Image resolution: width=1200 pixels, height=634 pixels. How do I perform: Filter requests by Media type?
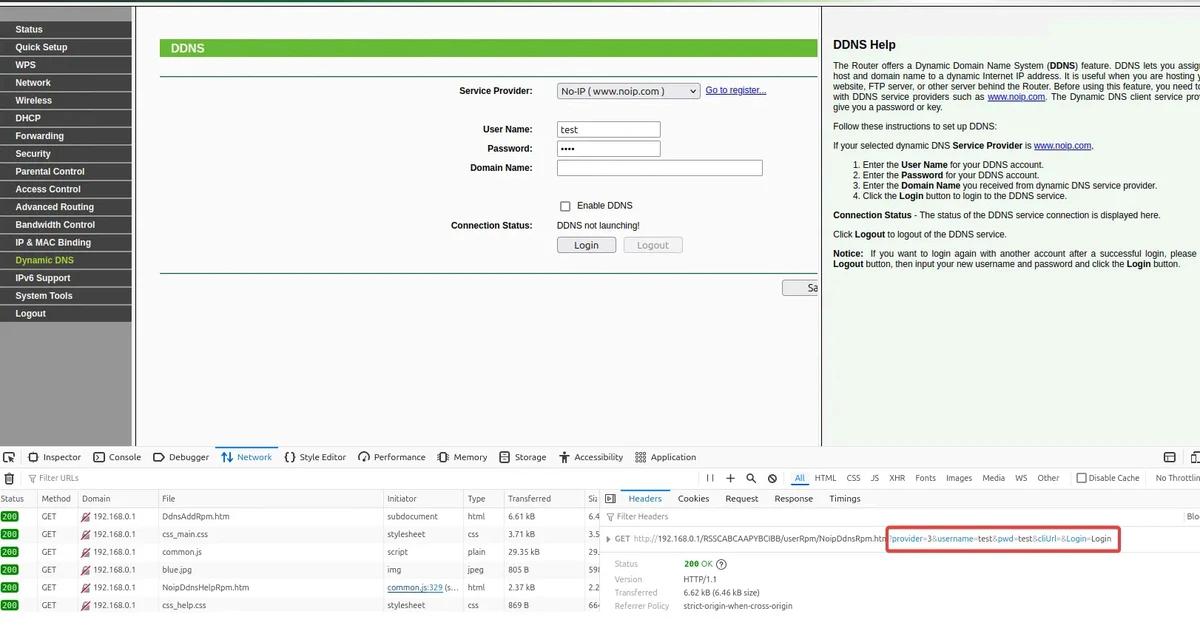[993, 478]
